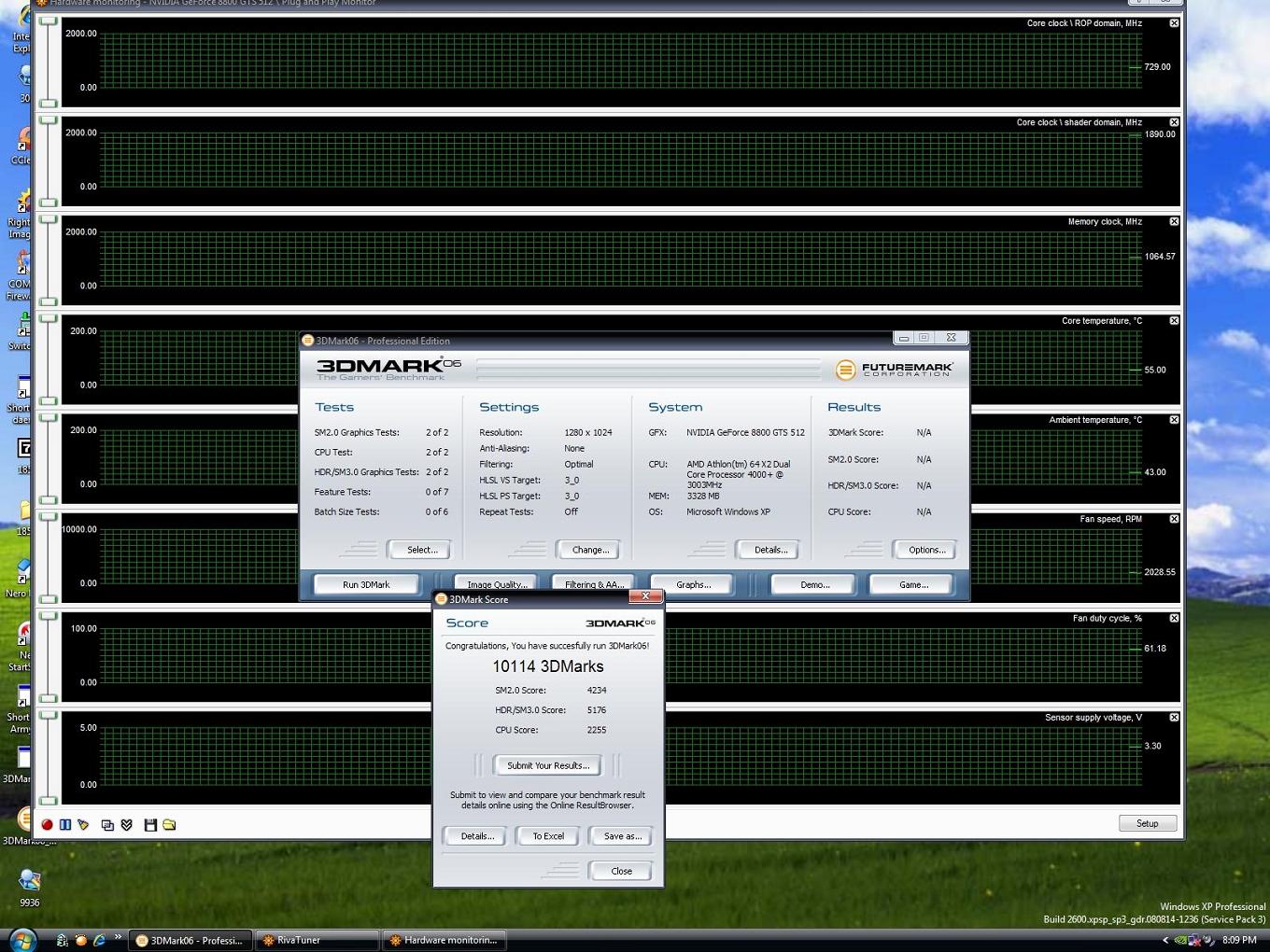Click HDR/SM3.0 Score value 5176
The image size is (1270, 952).
[x=597, y=710]
